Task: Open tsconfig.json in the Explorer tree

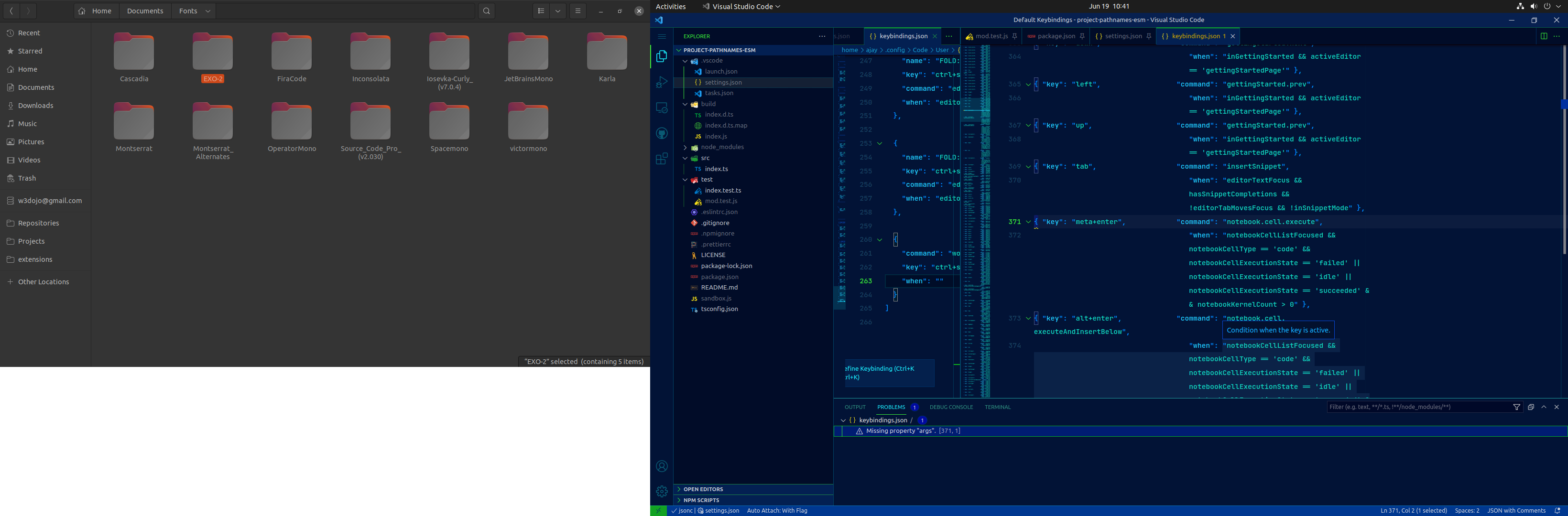Action: click(719, 309)
